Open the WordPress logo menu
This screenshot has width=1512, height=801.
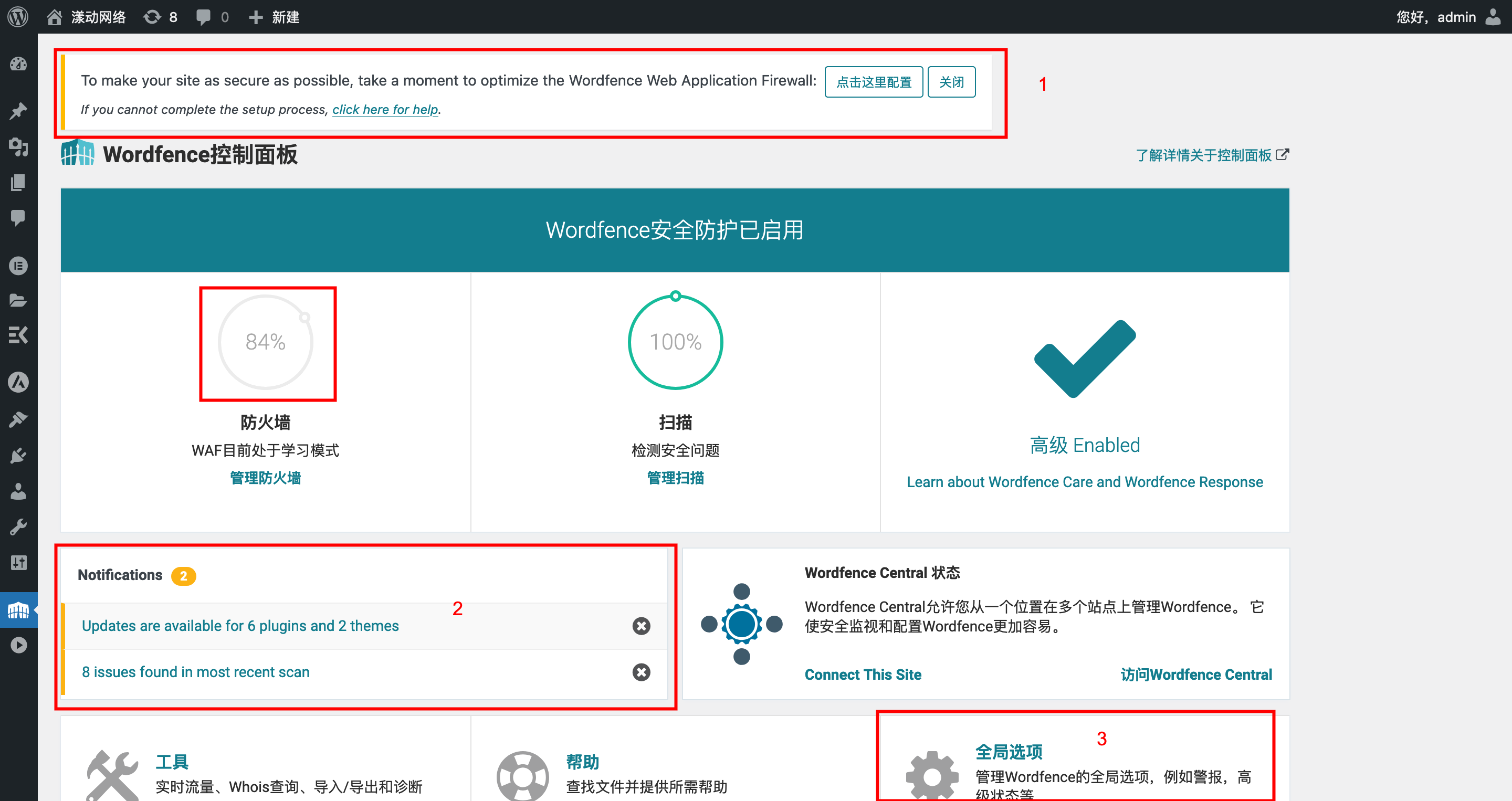tap(18, 16)
